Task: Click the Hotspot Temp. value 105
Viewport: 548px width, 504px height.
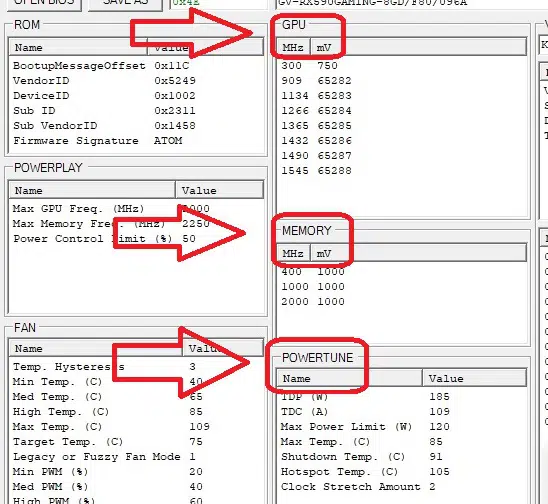Action: pos(440,472)
